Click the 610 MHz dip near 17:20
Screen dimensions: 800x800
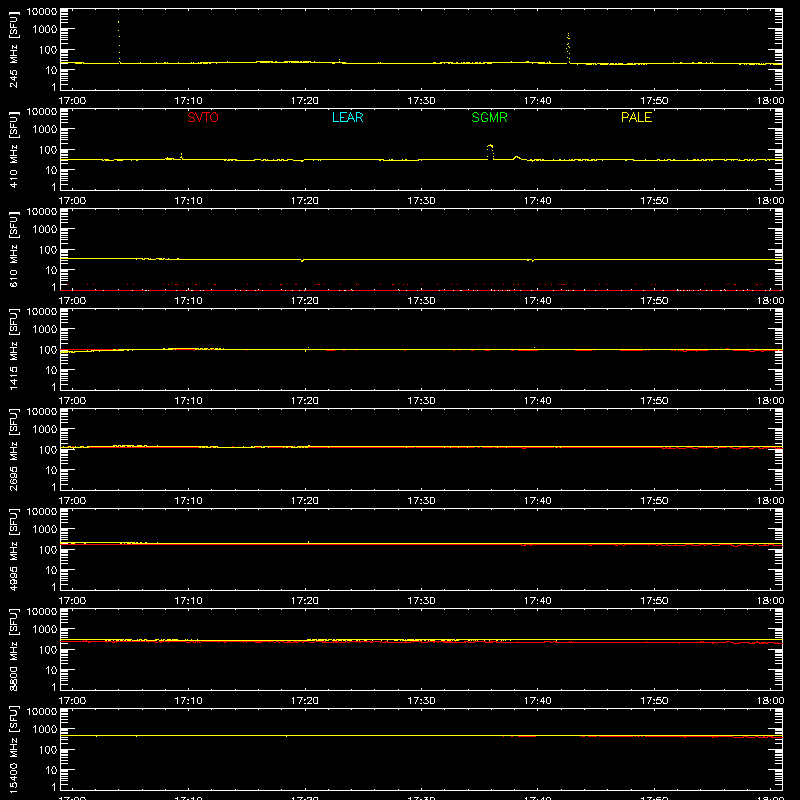[x=303, y=260]
